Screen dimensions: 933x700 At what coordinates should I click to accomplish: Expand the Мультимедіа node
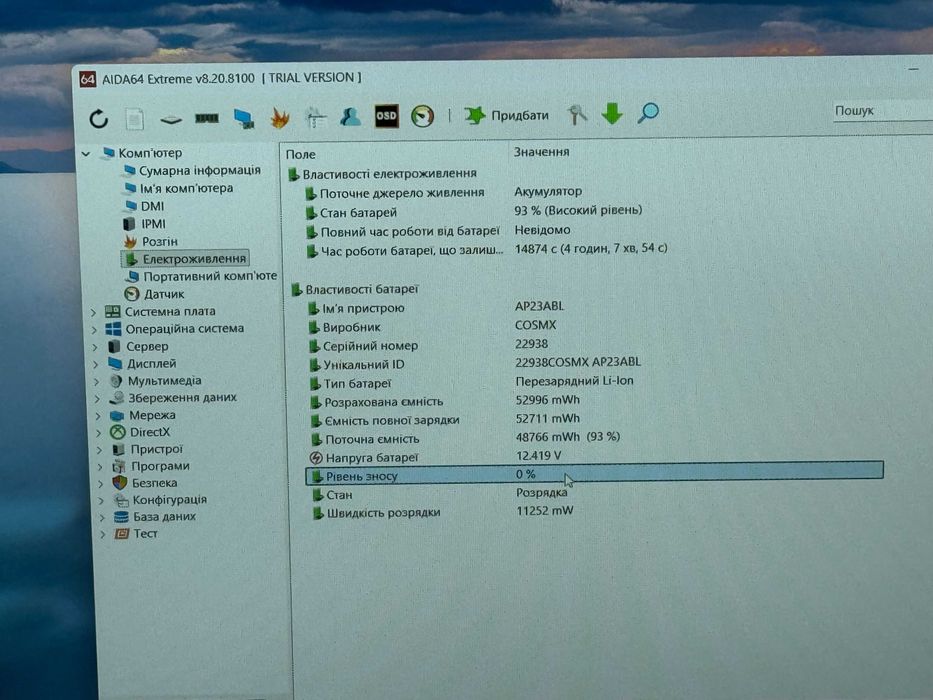click(x=96, y=382)
